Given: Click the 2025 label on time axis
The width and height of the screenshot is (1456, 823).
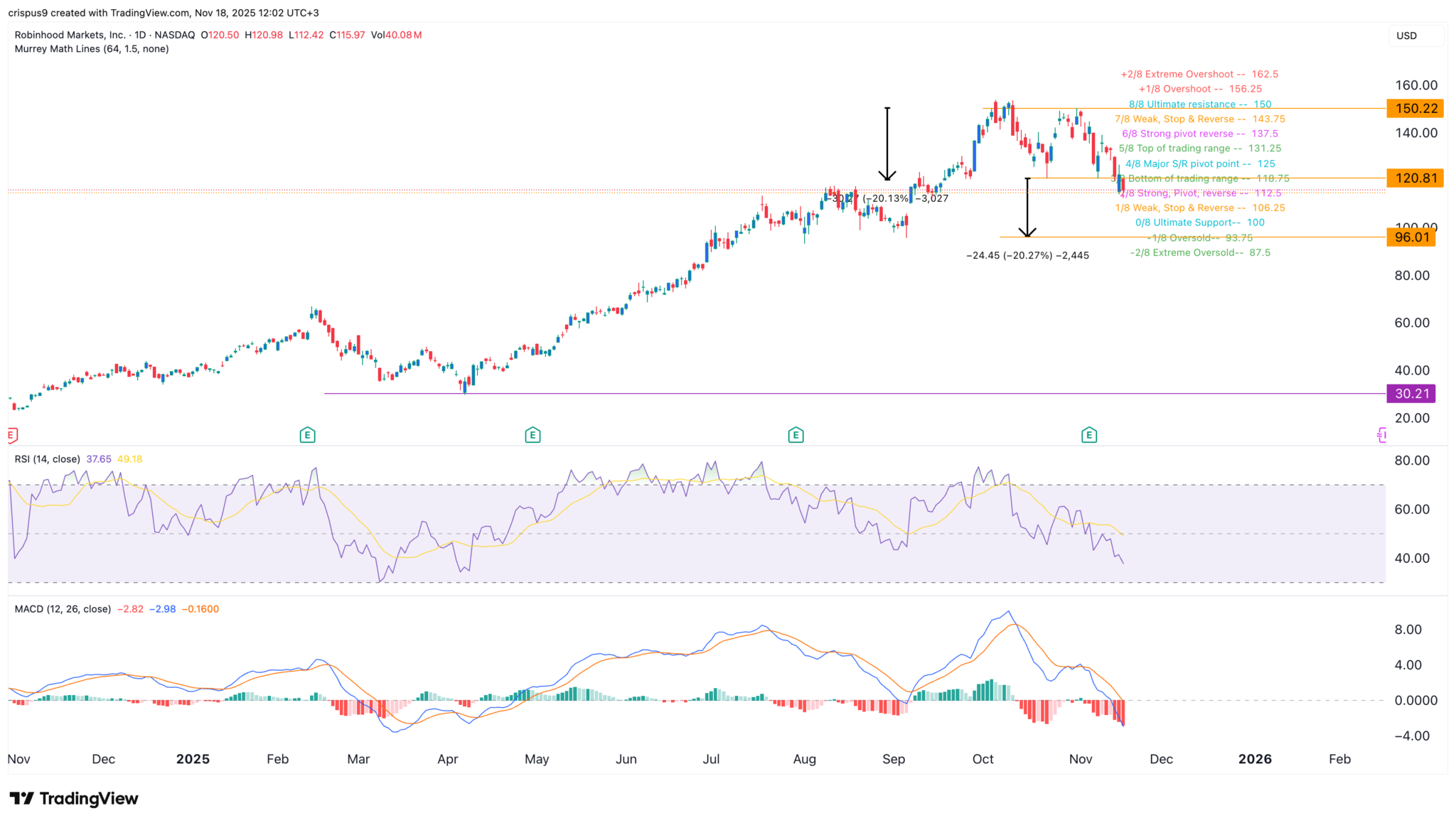Looking at the screenshot, I should (193, 759).
